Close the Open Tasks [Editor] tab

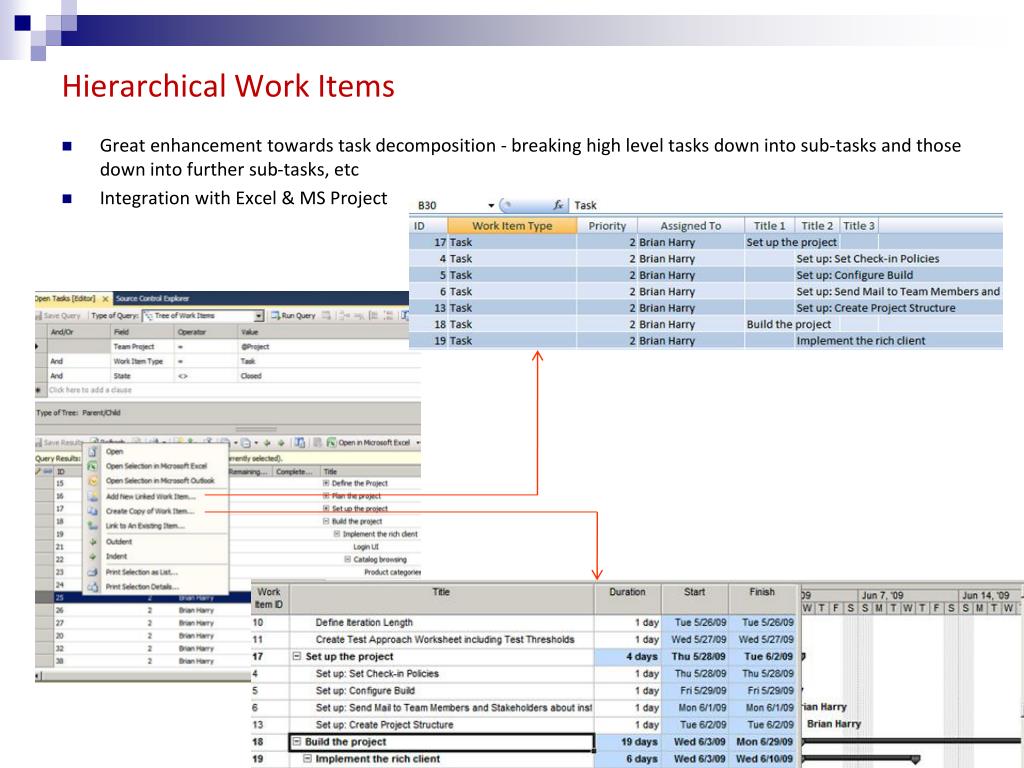[x=104, y=298]
